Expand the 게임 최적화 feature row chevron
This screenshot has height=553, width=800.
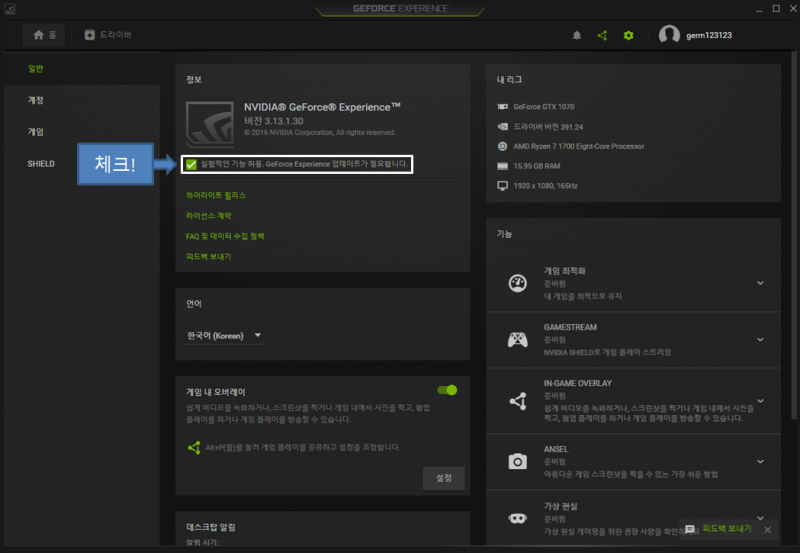pyautogui.click(x=760, y=283)
